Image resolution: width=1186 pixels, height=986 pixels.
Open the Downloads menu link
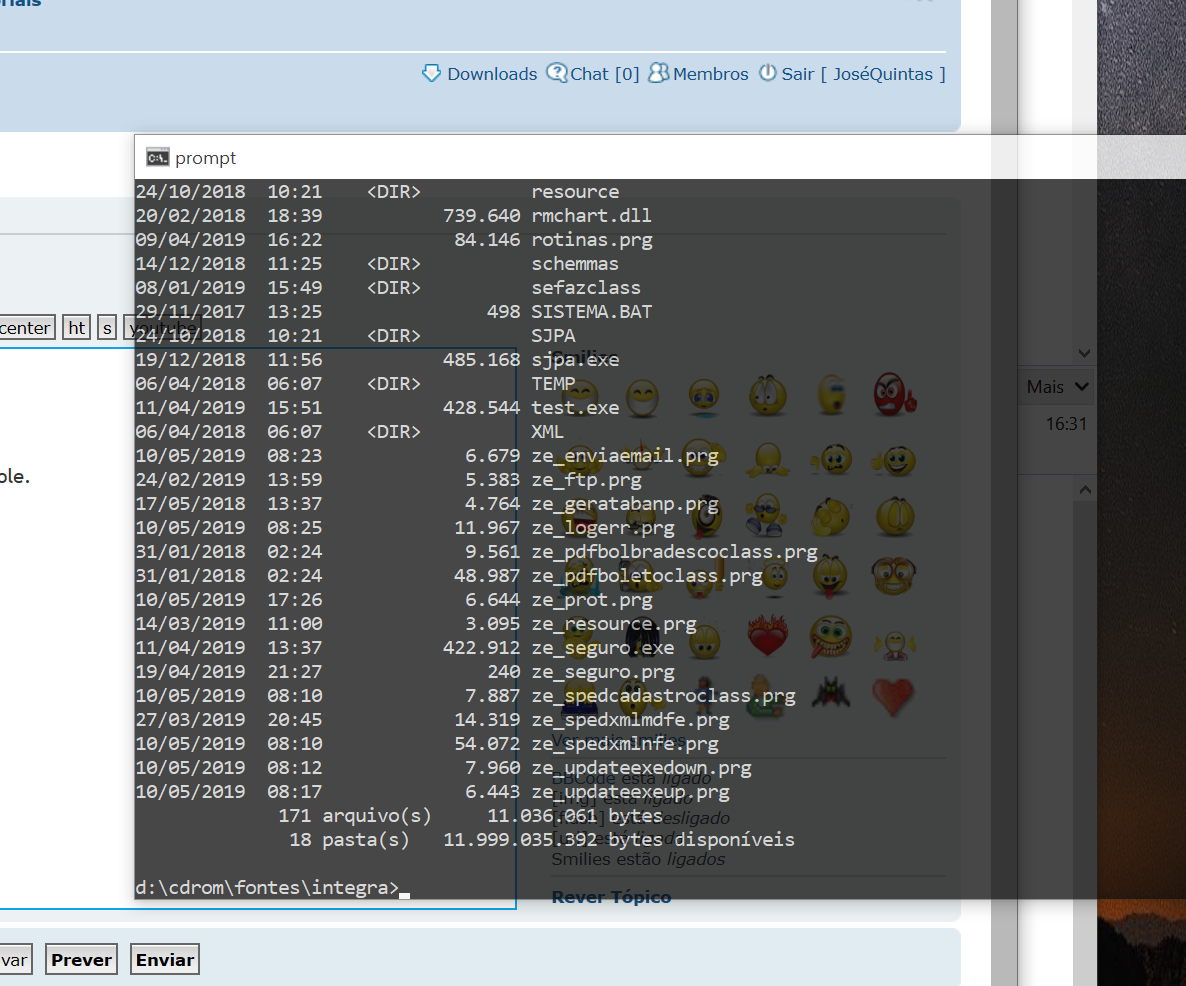[492, 74]
